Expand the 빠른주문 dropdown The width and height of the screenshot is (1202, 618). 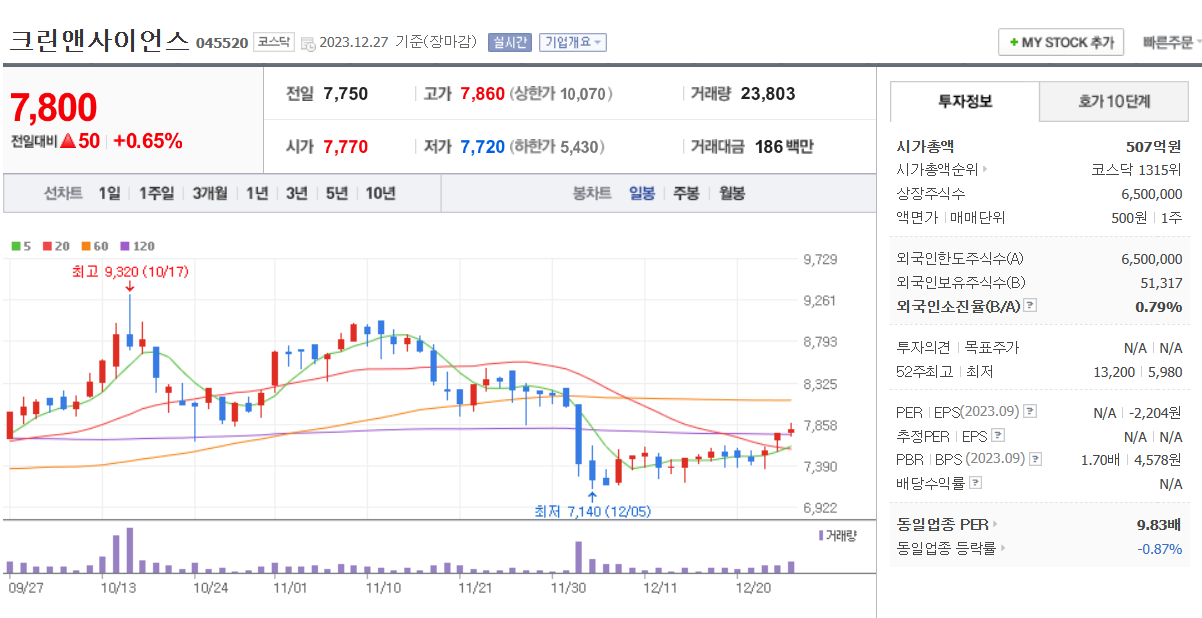[1171, 43]
